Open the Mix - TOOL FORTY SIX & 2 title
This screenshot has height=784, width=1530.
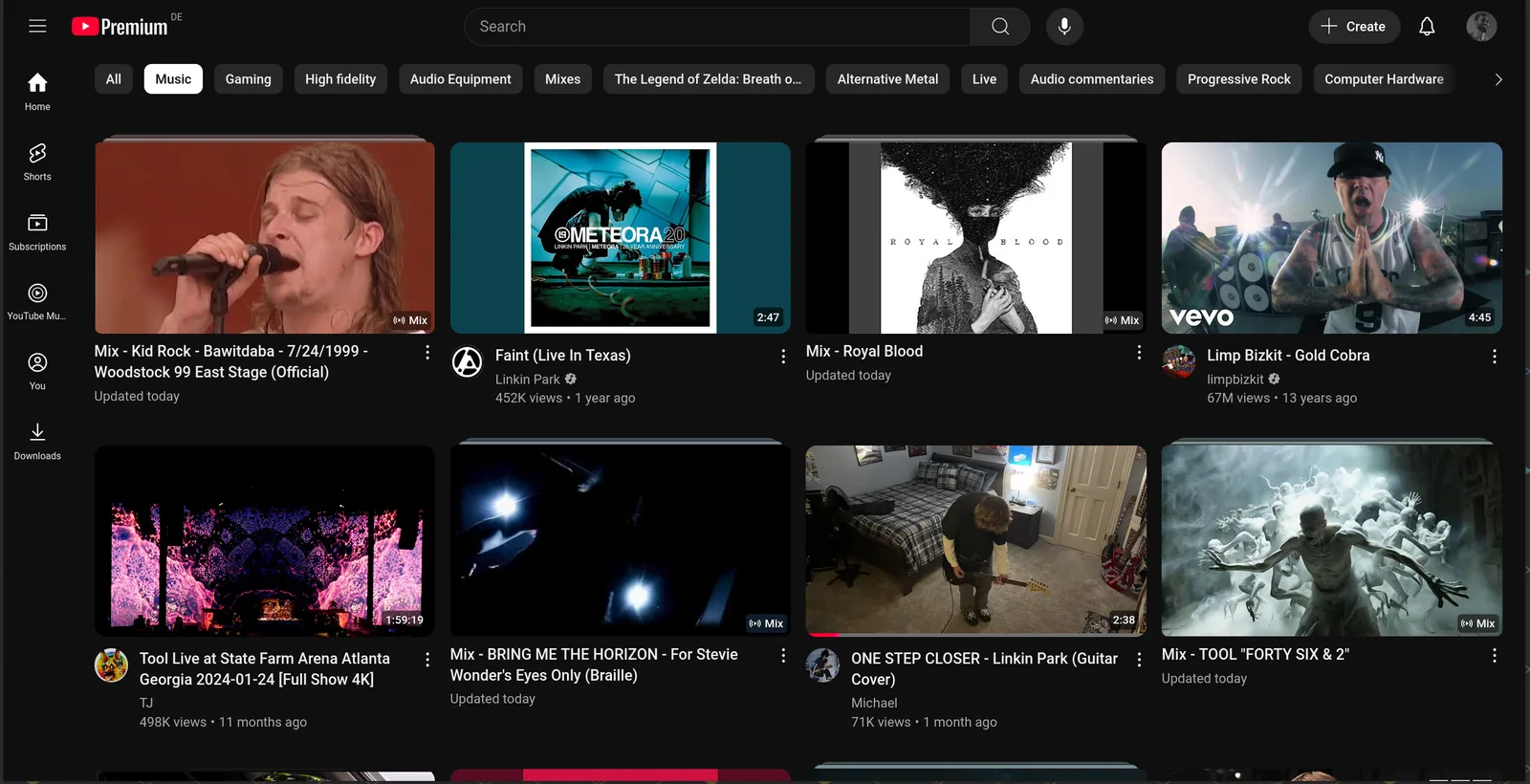point(1256,655)
